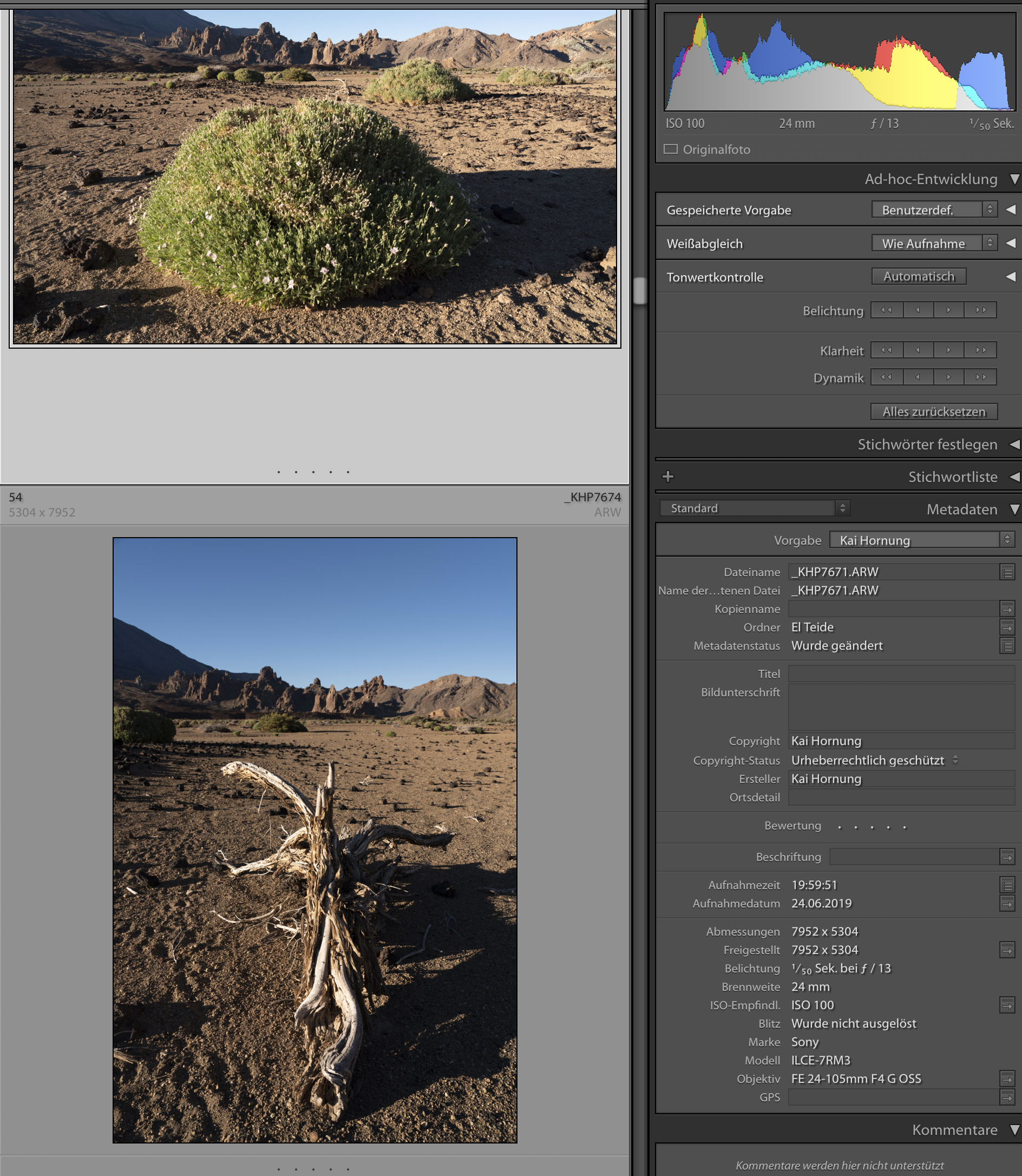Screen dimensions: 1022x1176
Task: Click the Aufnahmedatum value 24.06.2019
Action: click(x=821, y=904)
